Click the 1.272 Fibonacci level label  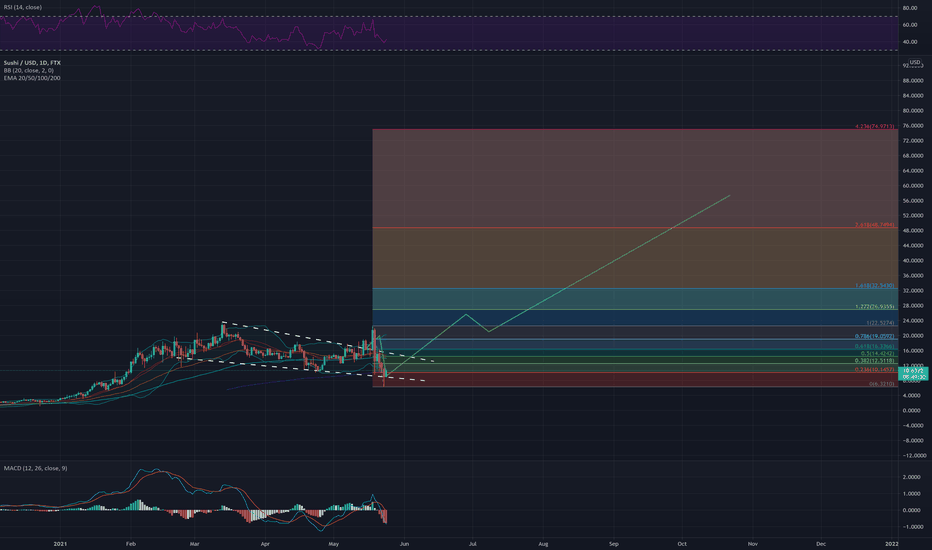pyautogui.click(x=874, y=307)
